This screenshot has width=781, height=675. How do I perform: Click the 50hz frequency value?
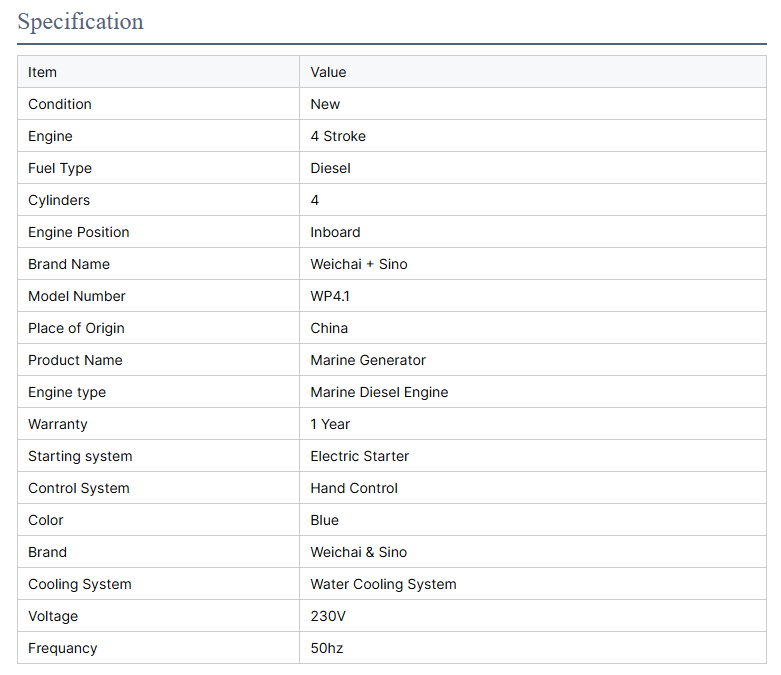(327, 648)
